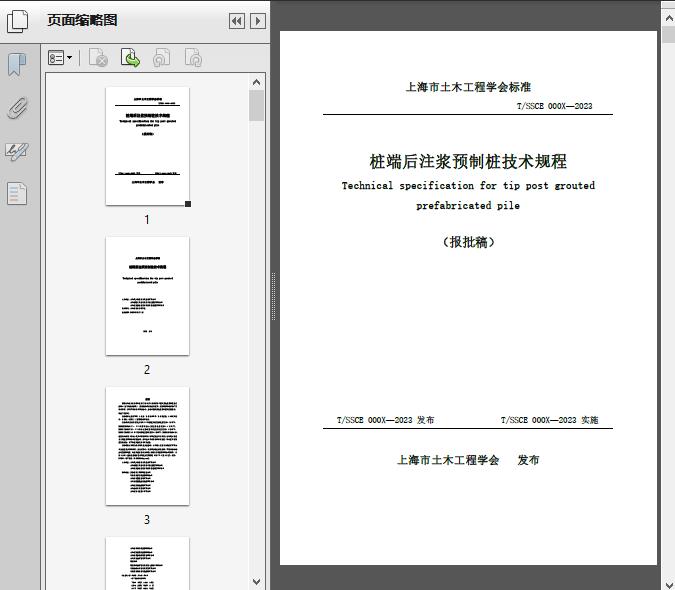This screenshot has height=590, width=675.
Task: Open the Bookmarks panel
Action: pos(17,65)
